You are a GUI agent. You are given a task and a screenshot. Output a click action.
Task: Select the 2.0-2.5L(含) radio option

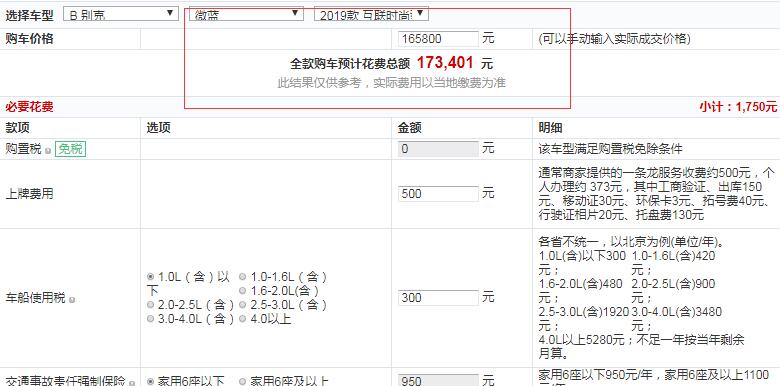click(150, 304)
